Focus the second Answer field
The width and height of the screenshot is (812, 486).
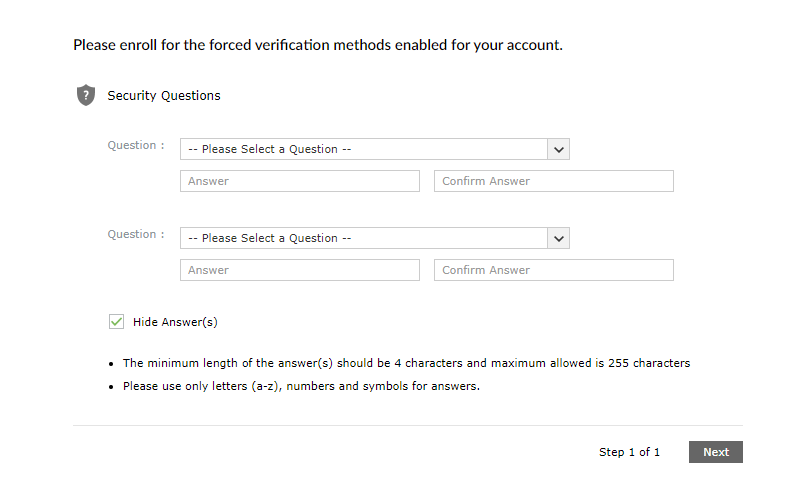[x=300, y=270]
